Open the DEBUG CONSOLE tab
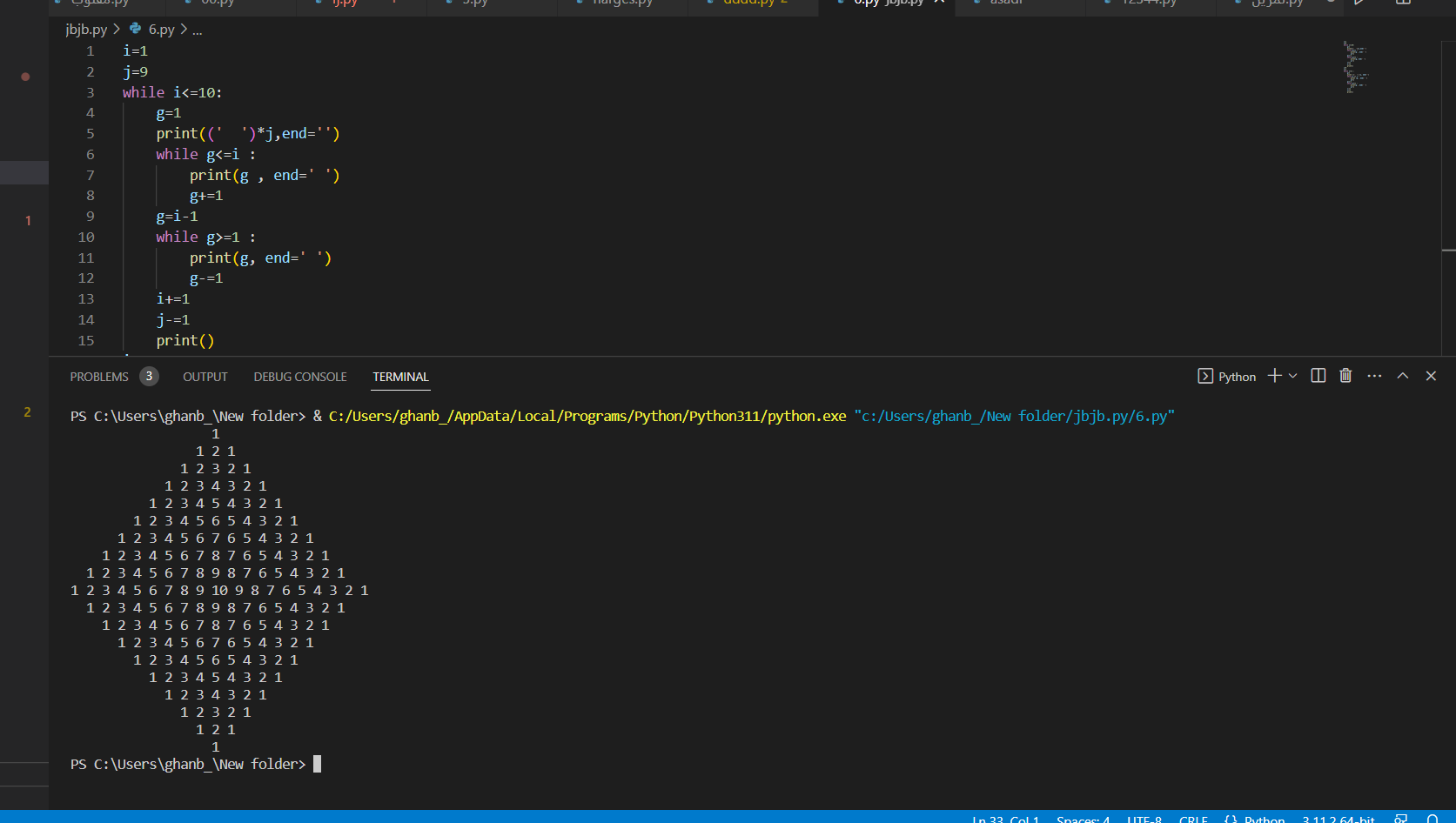Viewport: 1456px width, 823px height. 300,377
